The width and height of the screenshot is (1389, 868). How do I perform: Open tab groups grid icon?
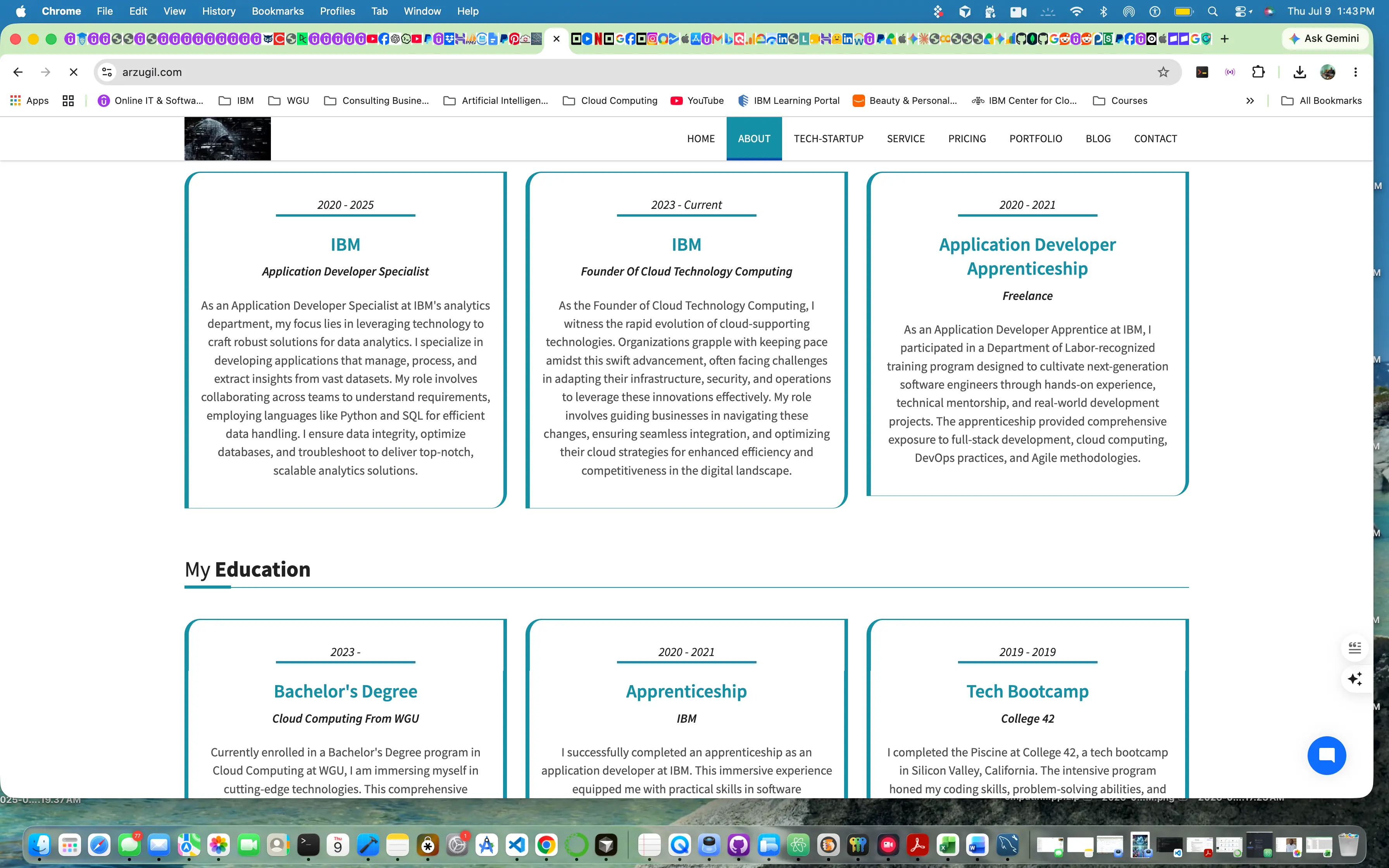click(x=68, y=100)
